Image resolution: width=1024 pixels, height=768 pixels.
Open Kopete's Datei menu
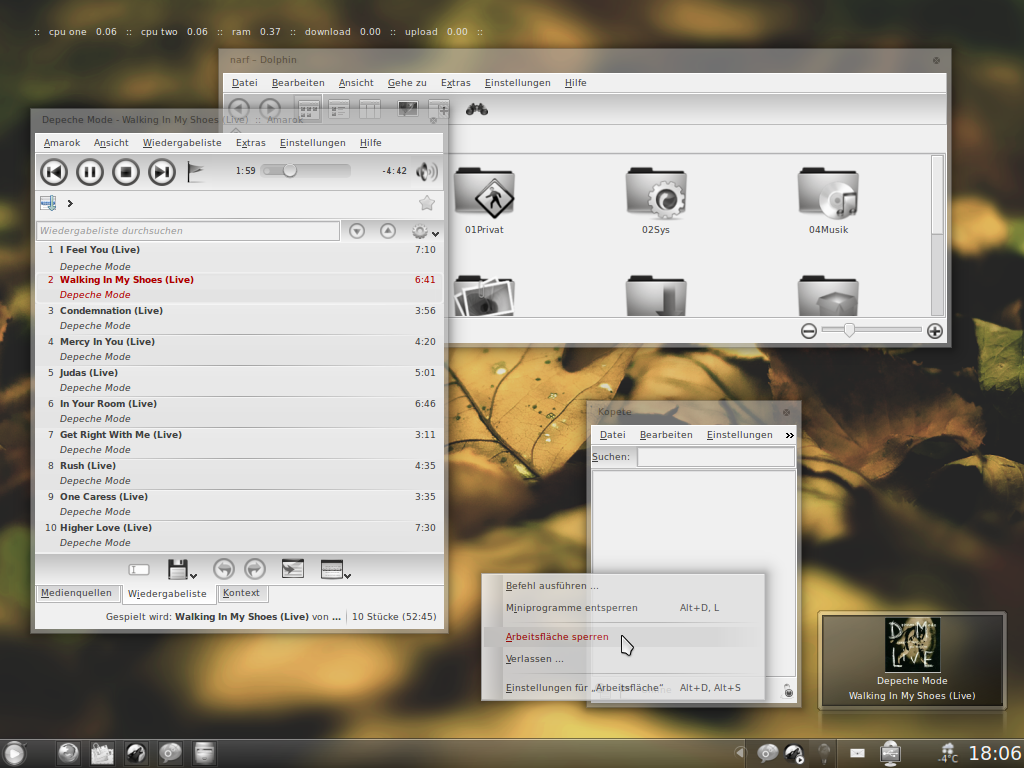click(x=613, y=435)
